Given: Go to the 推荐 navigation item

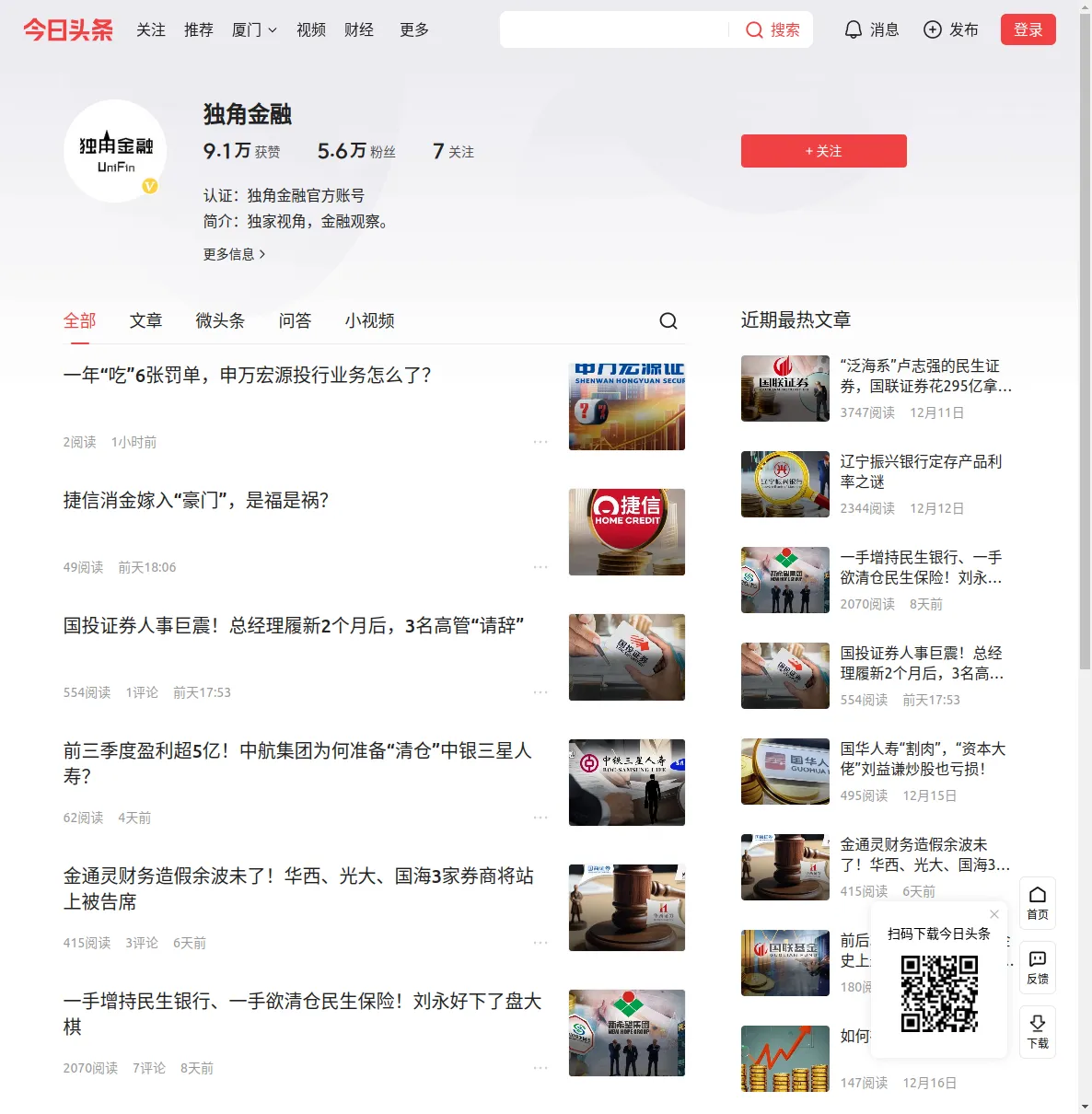Looking at the screenshot, I should 199,30.
